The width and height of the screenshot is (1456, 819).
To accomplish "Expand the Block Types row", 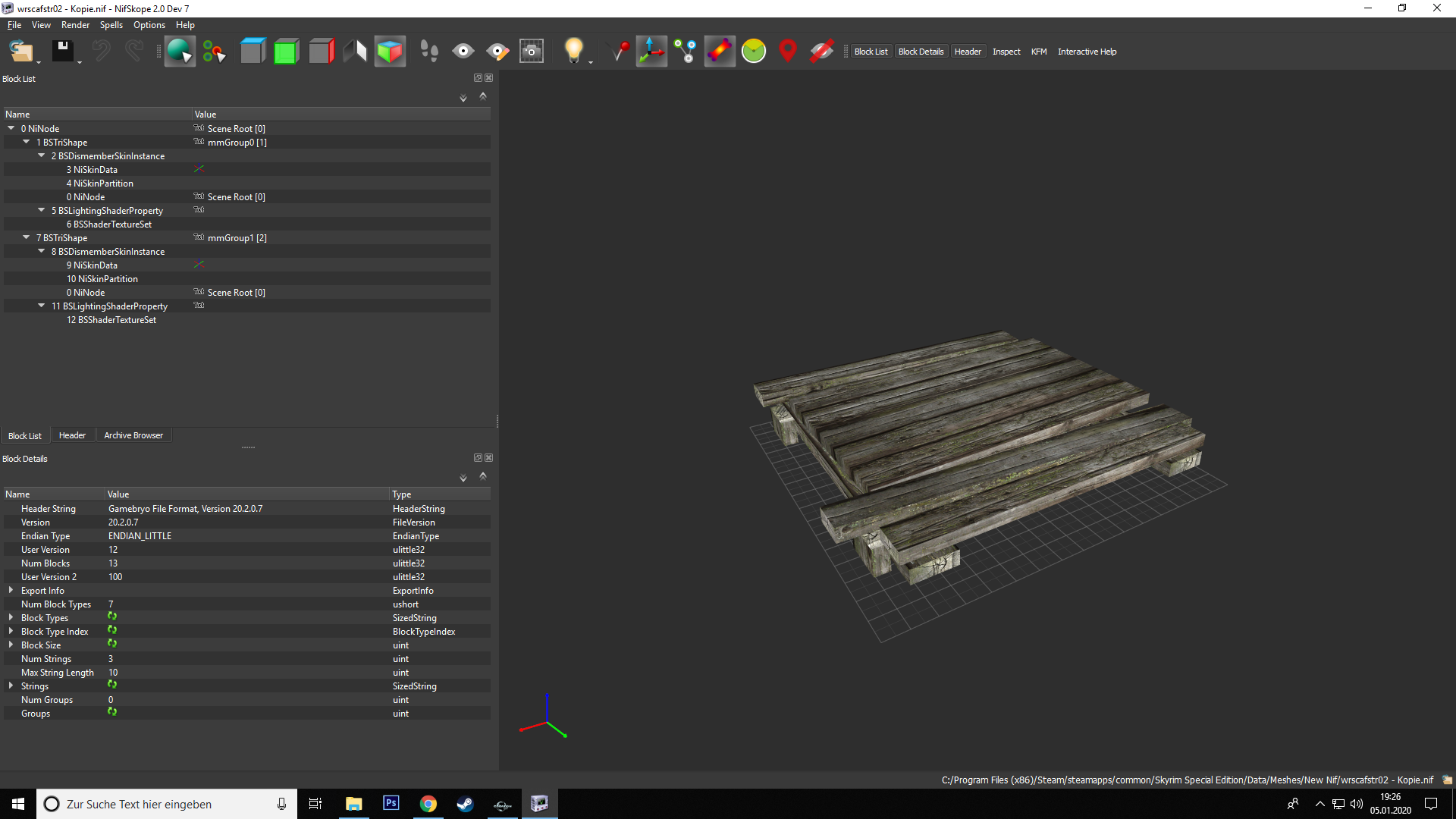I will [x=11, y=617].
